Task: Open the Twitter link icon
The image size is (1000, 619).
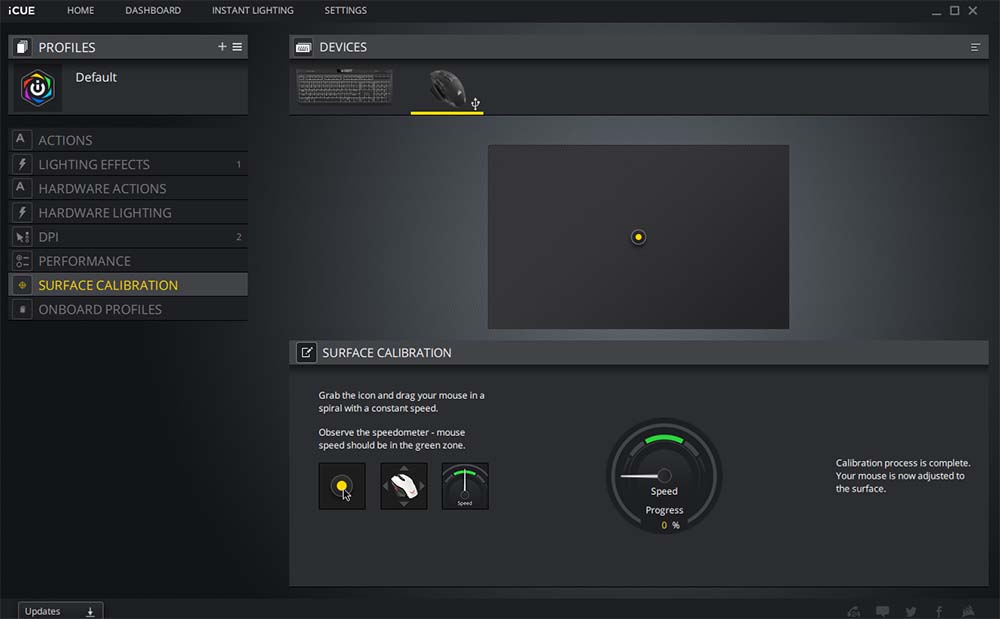Action: (911, 611)
